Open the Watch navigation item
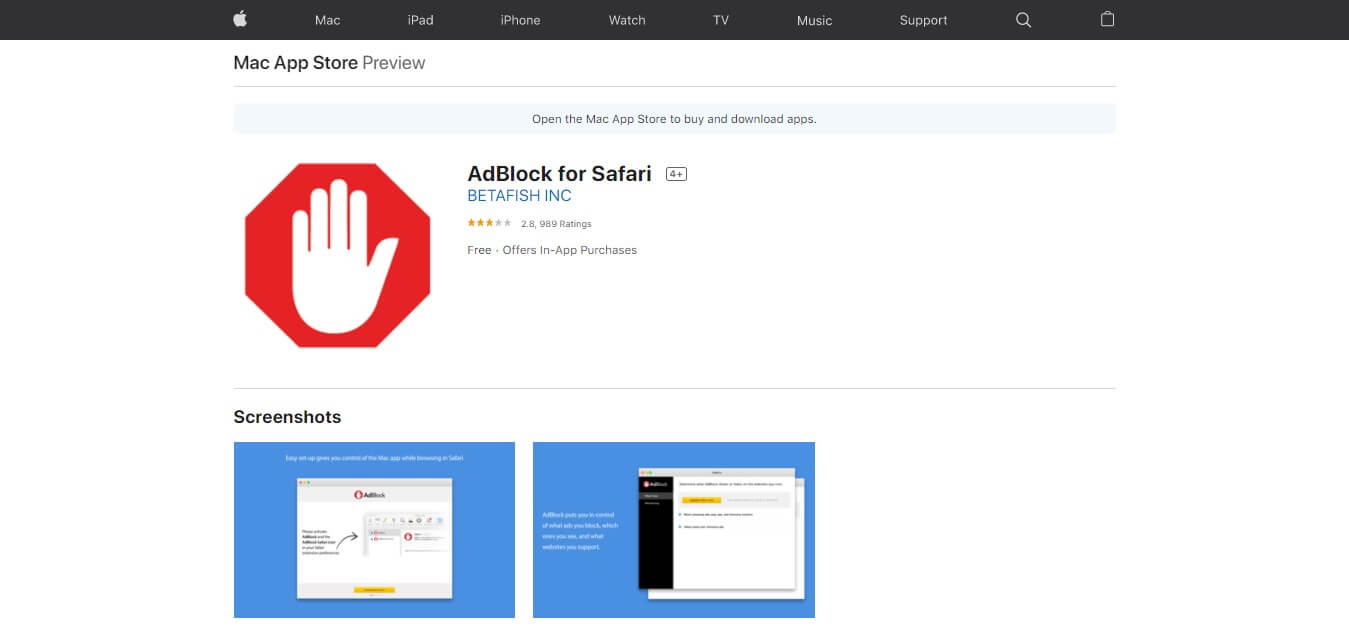 (x=627, y=20)
